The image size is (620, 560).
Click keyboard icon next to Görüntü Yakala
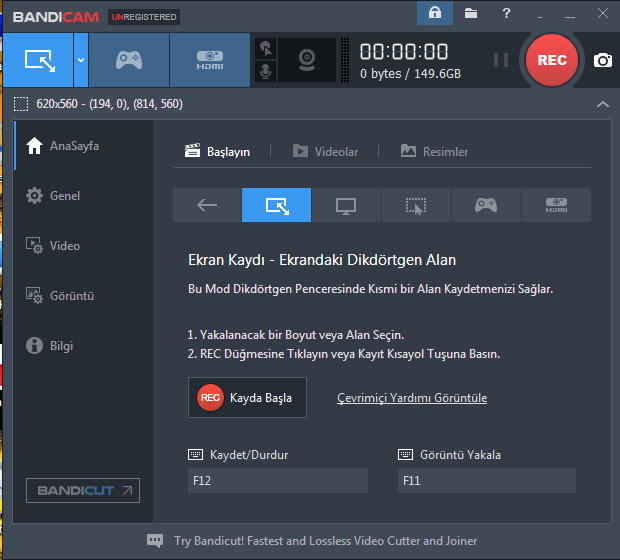point(405,455)
